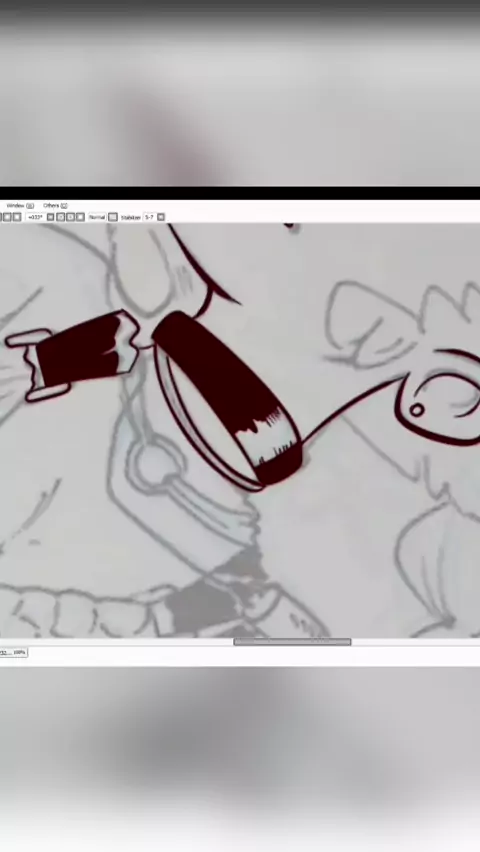Click the horizontal canvas scrollbar thumb
The width and height of the screenshot is (480, 852).
point(292,642)
